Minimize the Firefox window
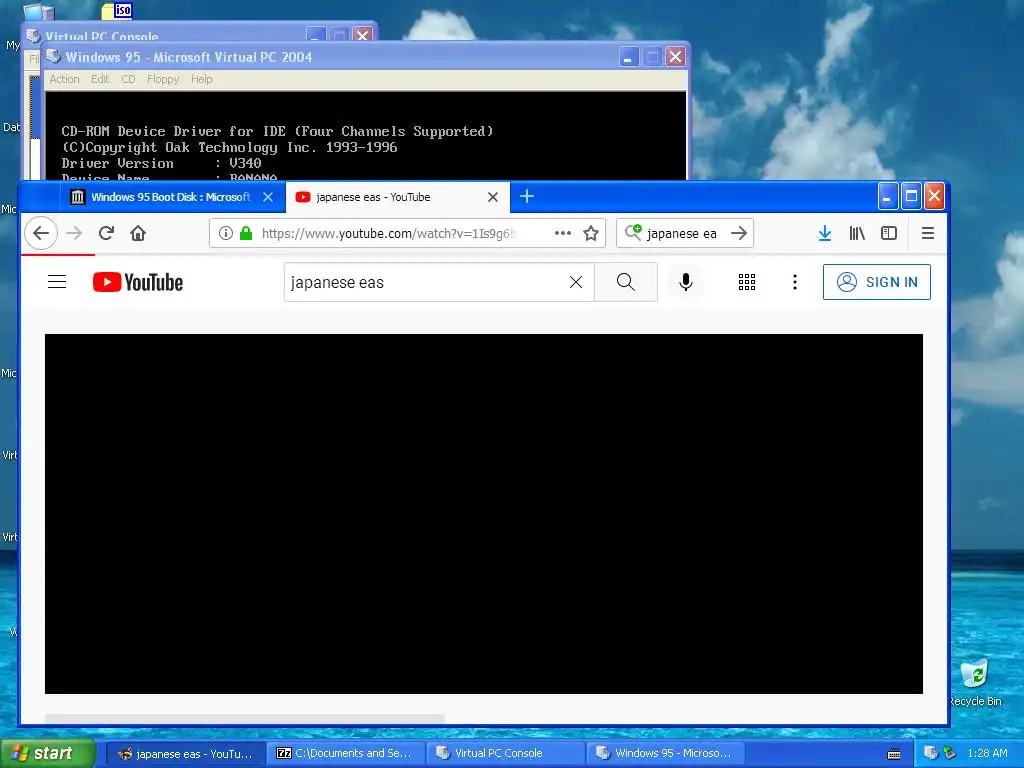The width and height of the screenshot is (1024, 768). pyautogui.click(x=888, y=196)
